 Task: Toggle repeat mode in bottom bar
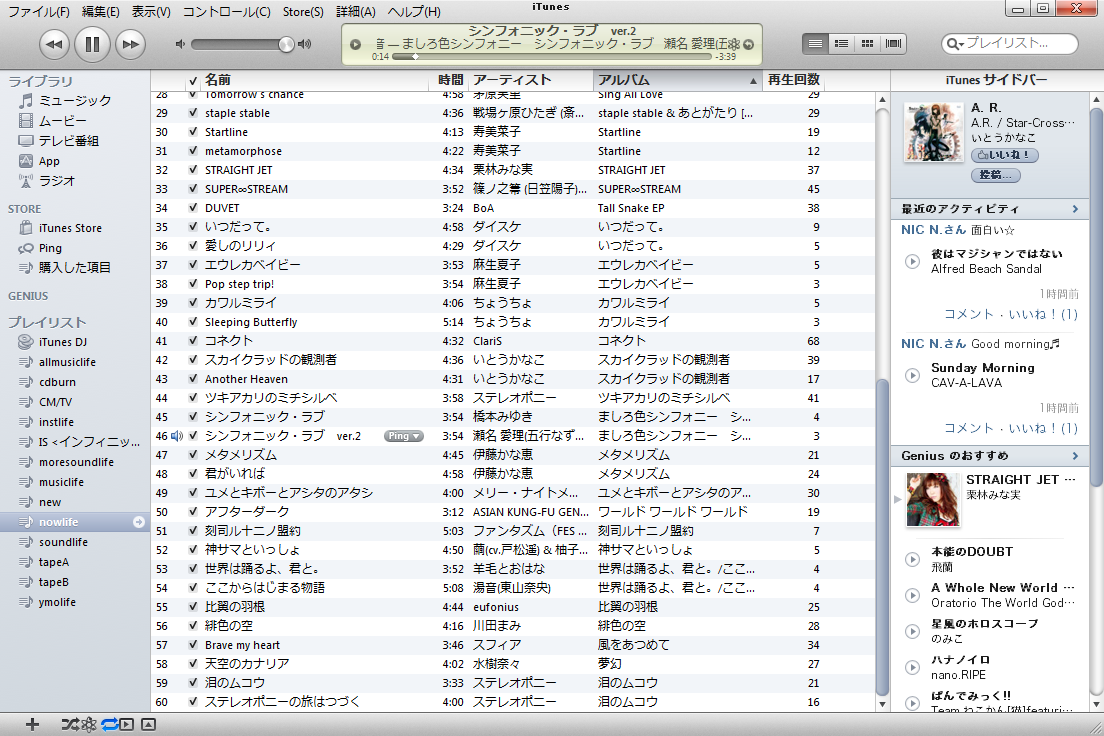(x=110, y=724)
